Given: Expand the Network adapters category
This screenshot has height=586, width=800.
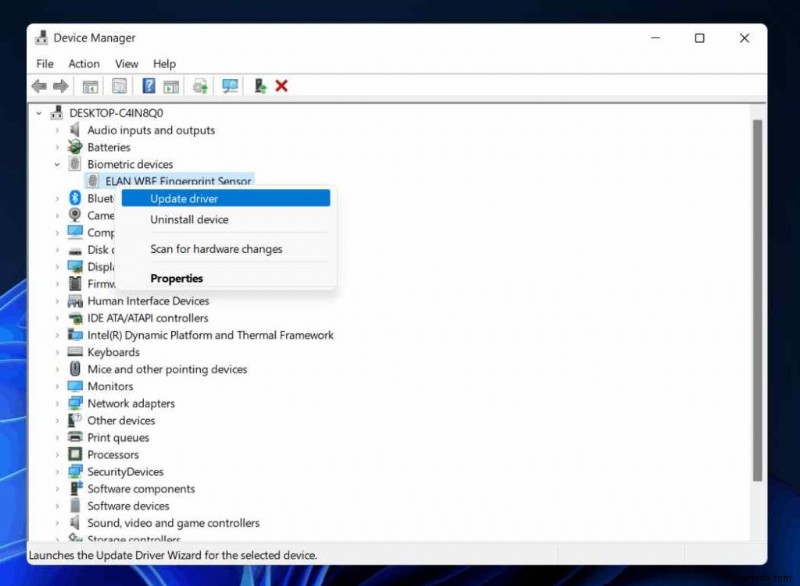Looking at the screenshot, I should click(57, 403).
